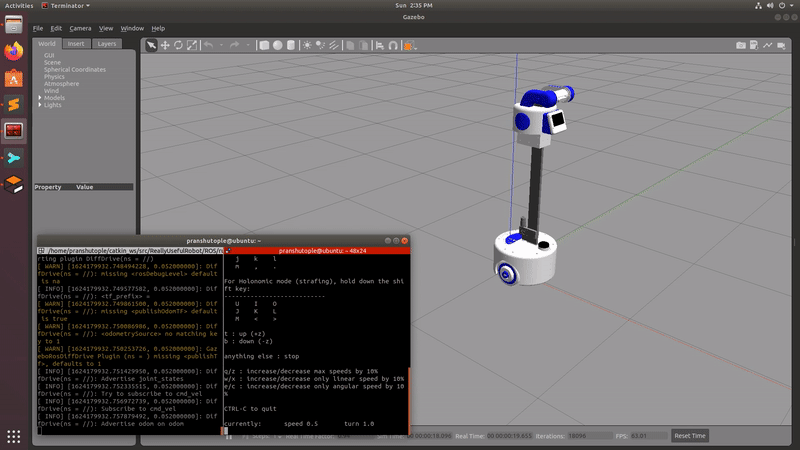Viewport: 800px width, 450px height.
Task: Select Physics in the world tree
Action: (x=54, y=77)
